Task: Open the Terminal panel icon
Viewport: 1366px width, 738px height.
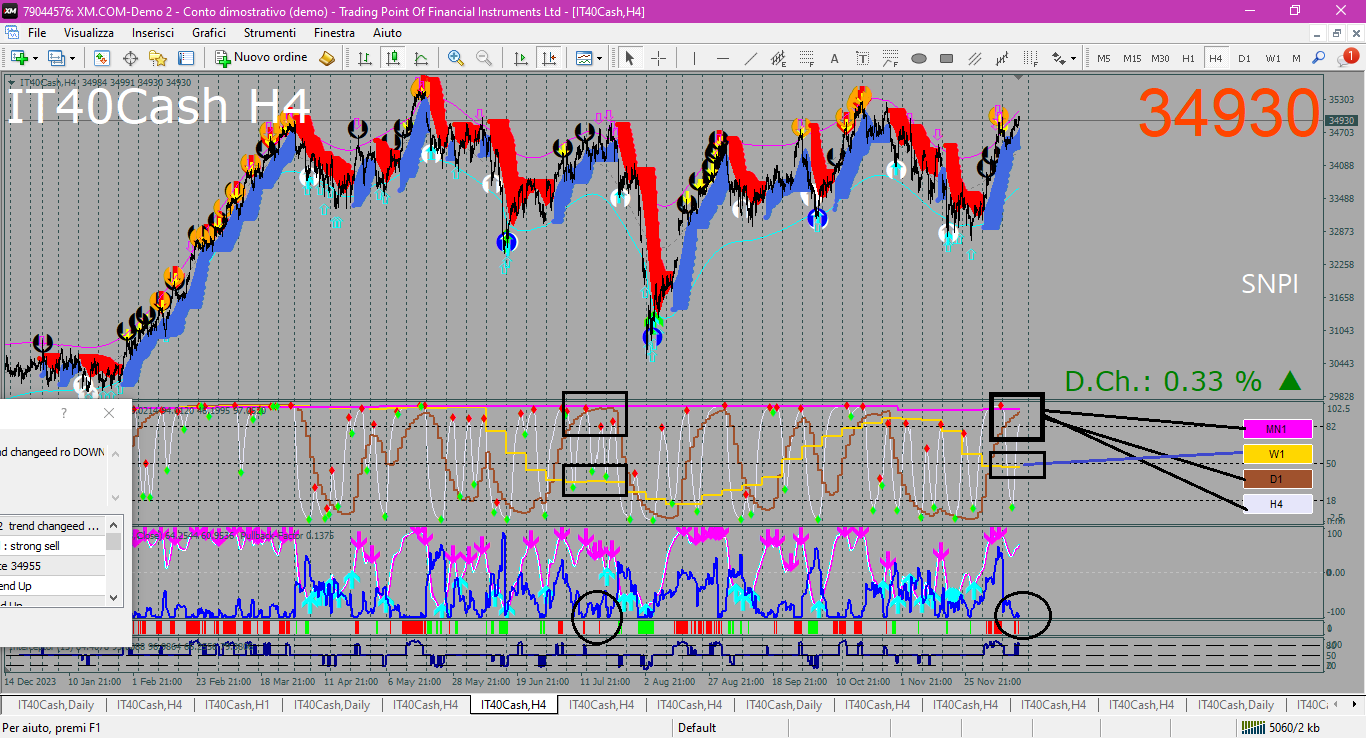Action: click(x=186, y=58)
